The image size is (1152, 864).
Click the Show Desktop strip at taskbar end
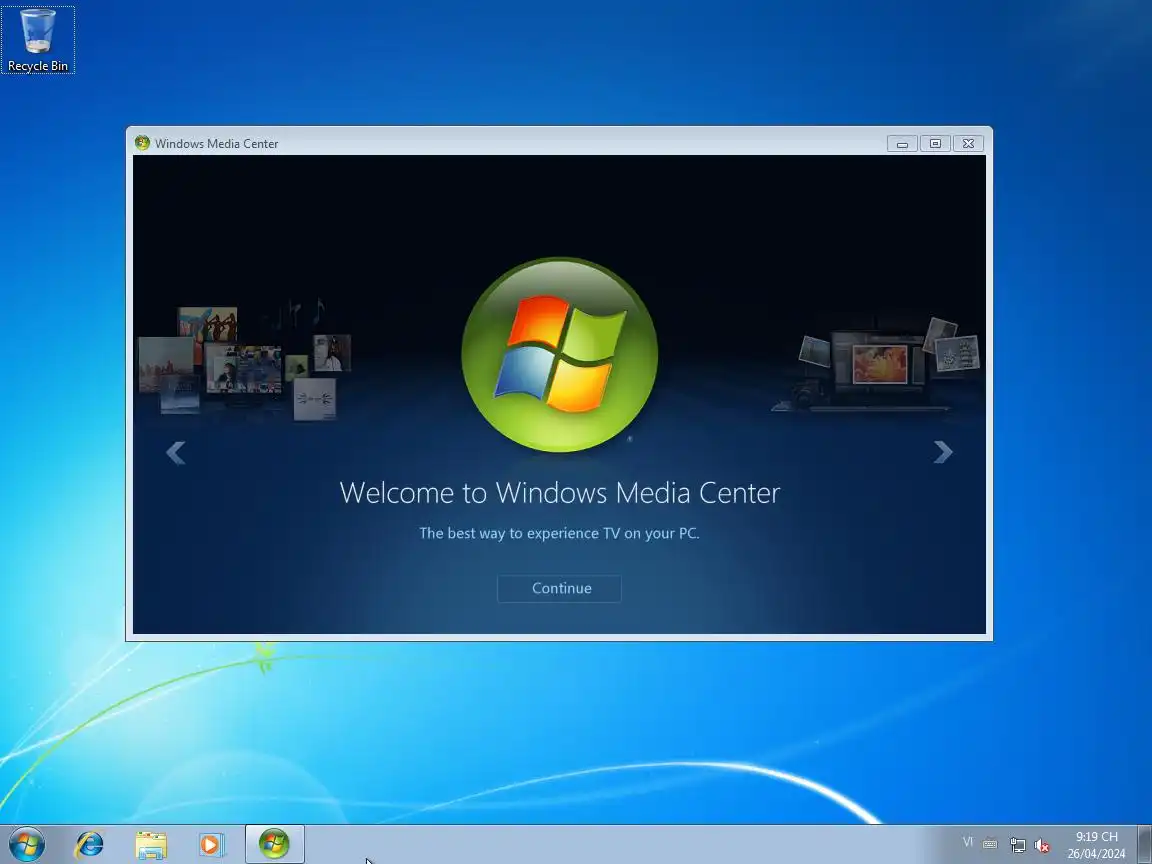click(x=1145, y=844)
